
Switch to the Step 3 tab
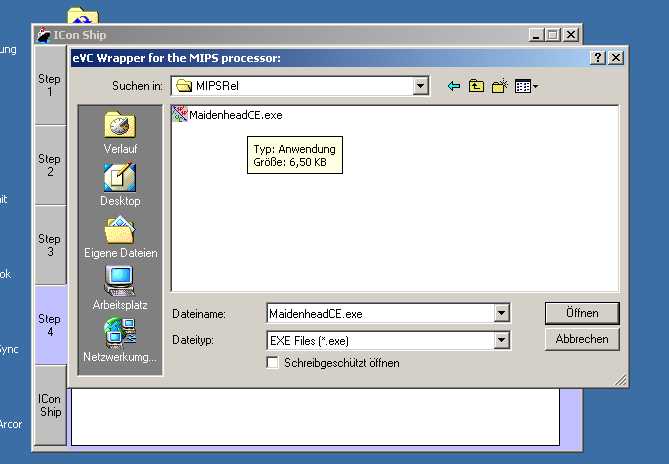[x=50, y=245]
